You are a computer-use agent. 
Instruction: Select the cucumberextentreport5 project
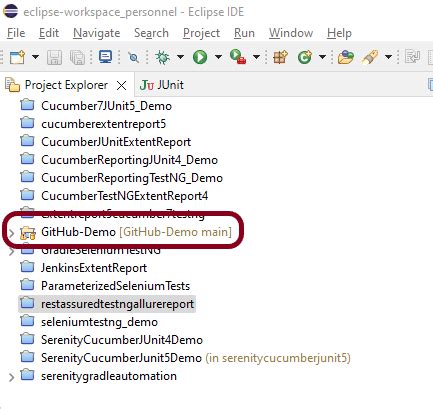click(103, 124)
